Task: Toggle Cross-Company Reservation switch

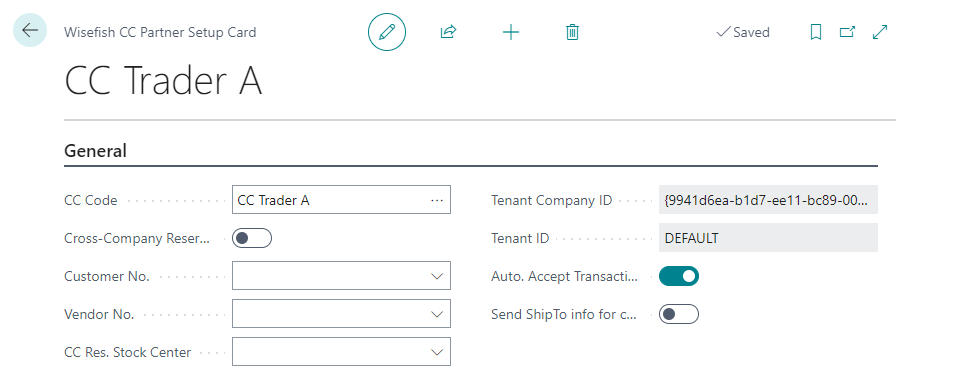Action: click(252, 238)
